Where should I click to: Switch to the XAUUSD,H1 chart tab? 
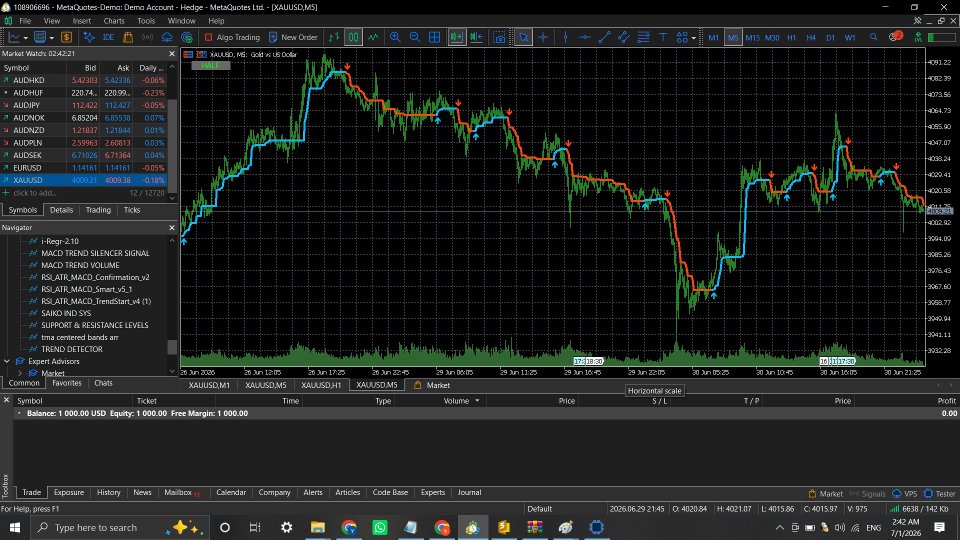point(321,385)
